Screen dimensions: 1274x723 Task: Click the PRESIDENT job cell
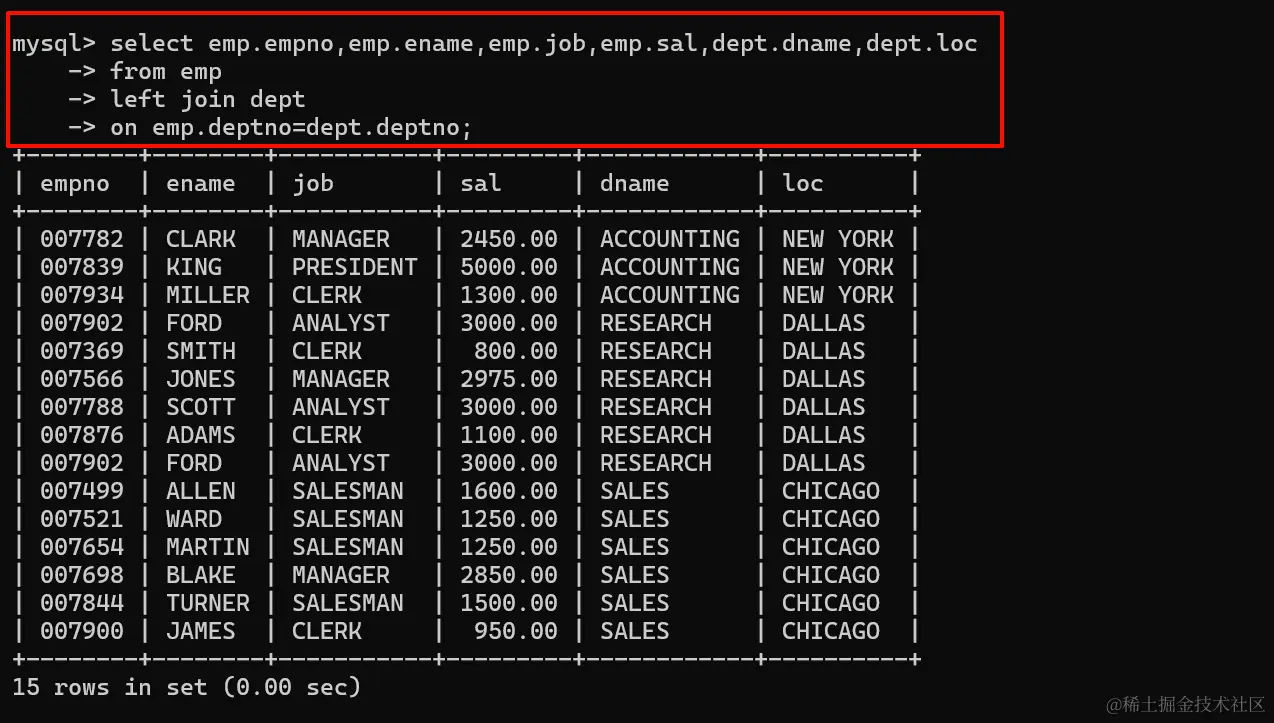coord(354,267)
